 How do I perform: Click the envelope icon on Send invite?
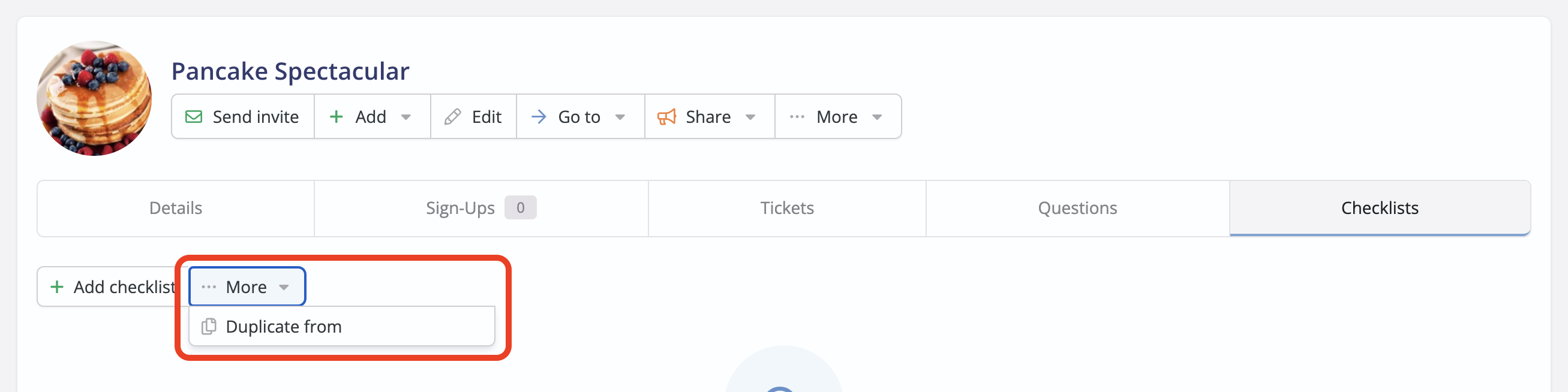[194, 116]
